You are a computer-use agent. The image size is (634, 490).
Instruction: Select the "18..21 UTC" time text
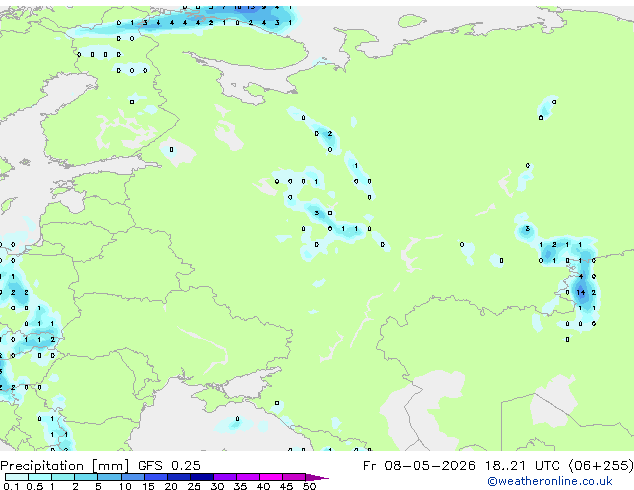(x=522, y=466)
